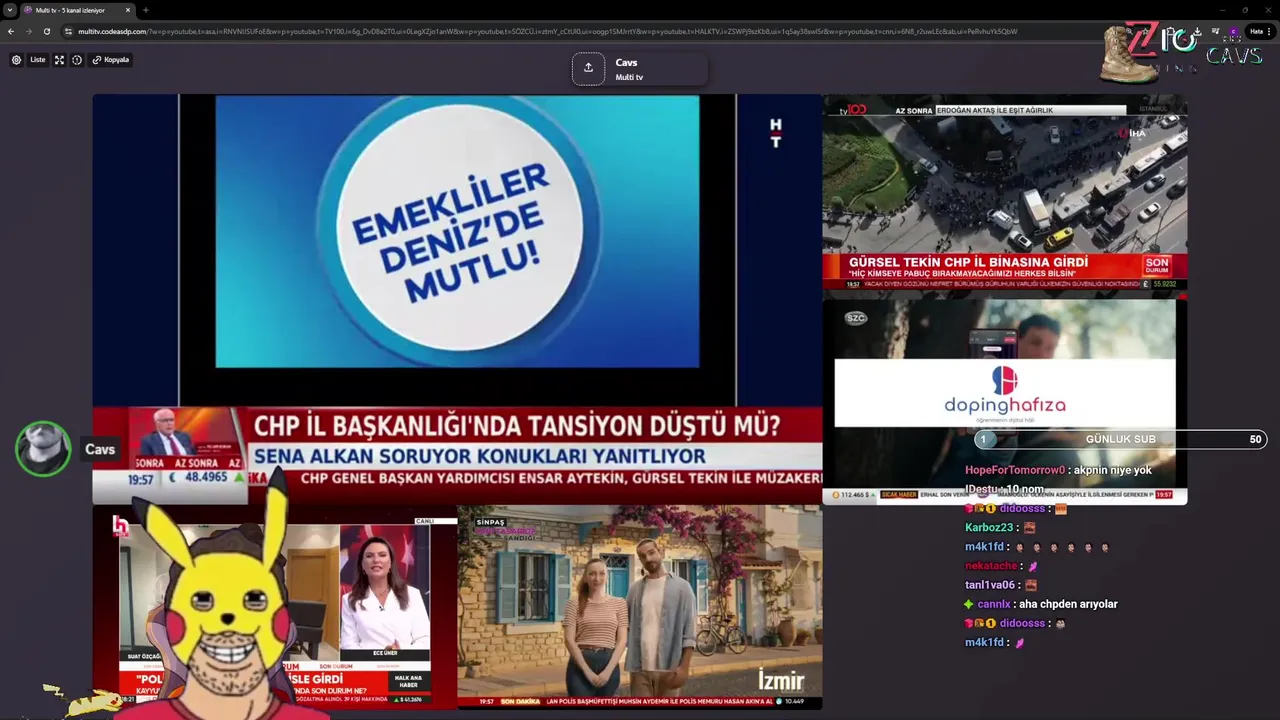Select chat user tanl1va06
The image size is (1280, 720).
click(990, 585)
